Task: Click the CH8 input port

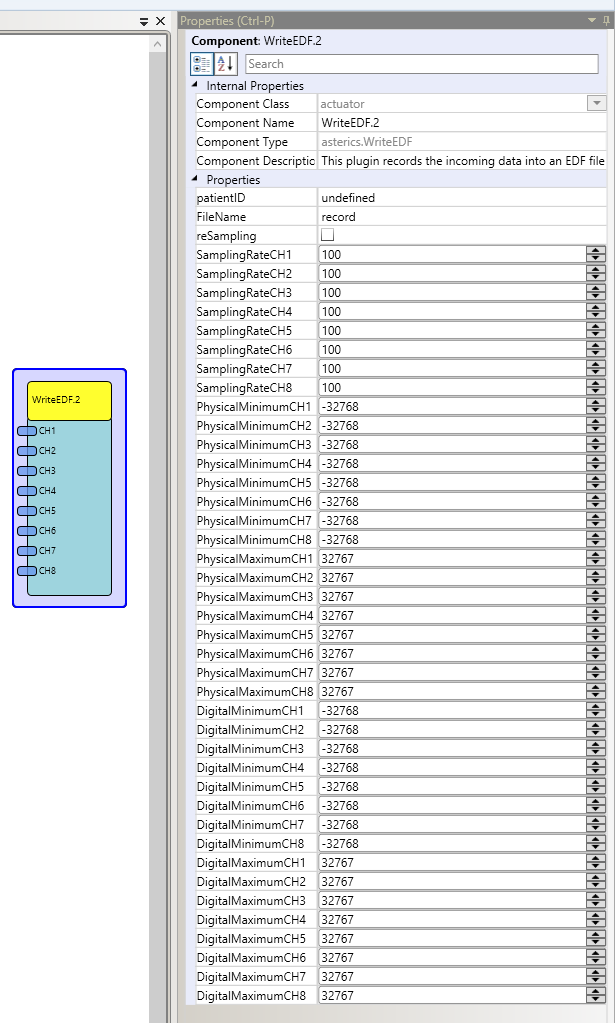Action: point(27,571)
